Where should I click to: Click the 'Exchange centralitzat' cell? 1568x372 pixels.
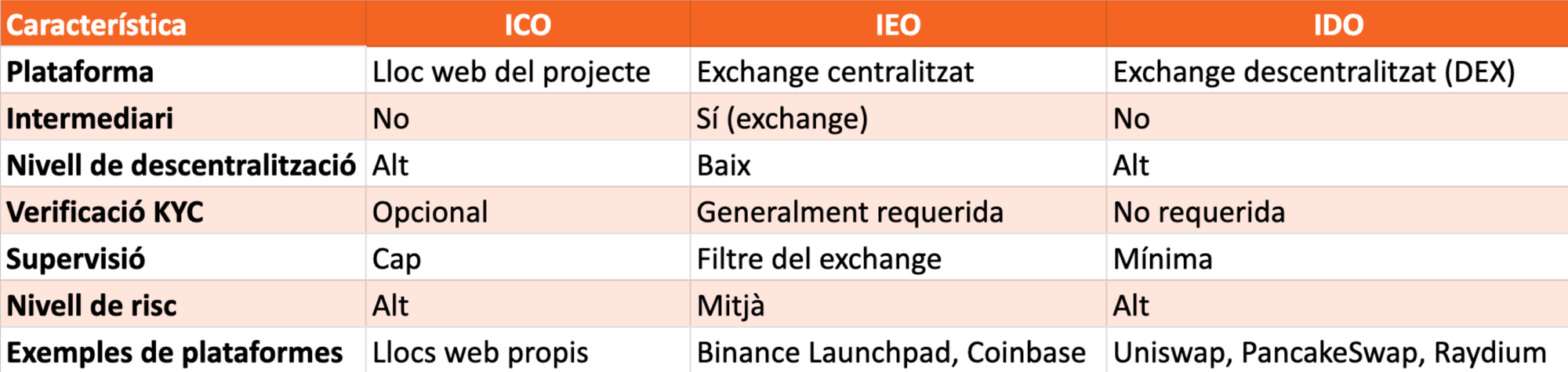point(835,72)
